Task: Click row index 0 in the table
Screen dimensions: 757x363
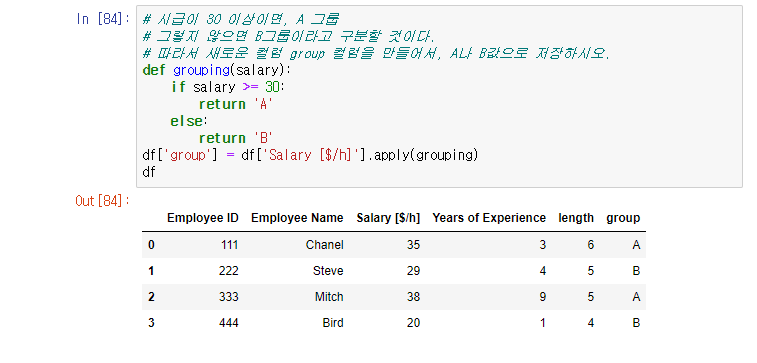Action: (151, 245)
